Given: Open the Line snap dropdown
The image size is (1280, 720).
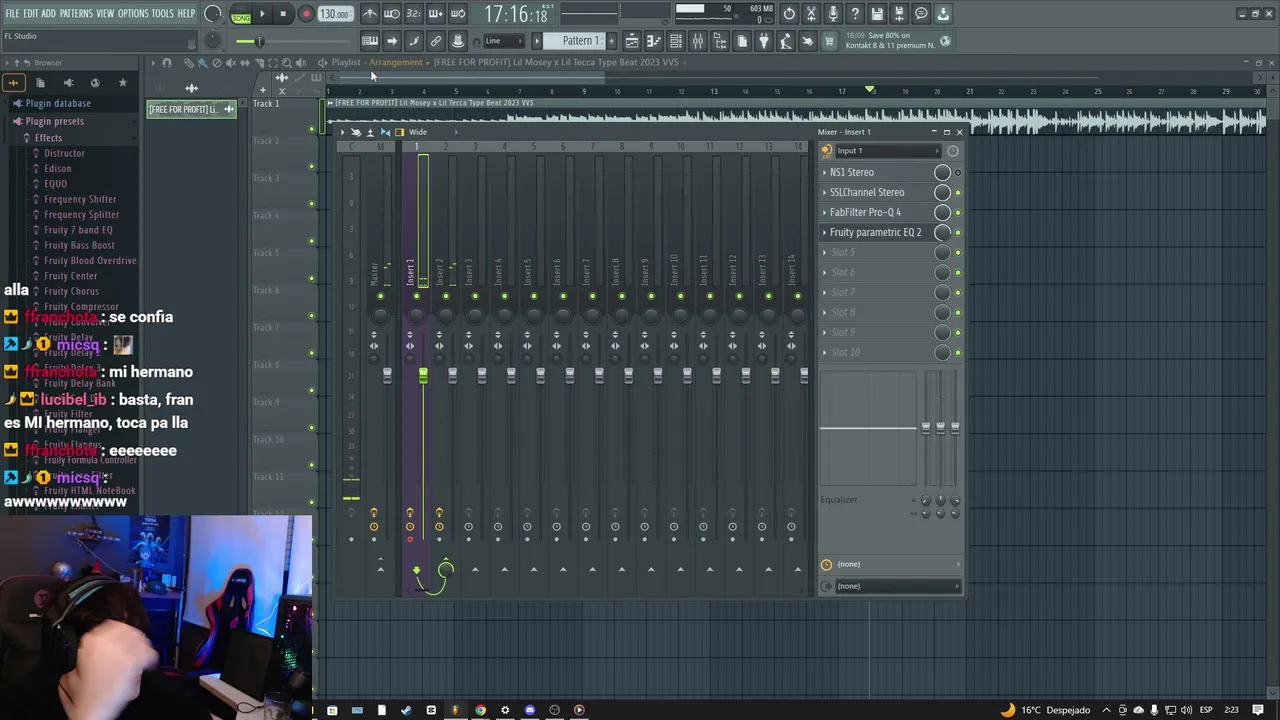Looking at the screenshot, I should click(x=505, y=41).
